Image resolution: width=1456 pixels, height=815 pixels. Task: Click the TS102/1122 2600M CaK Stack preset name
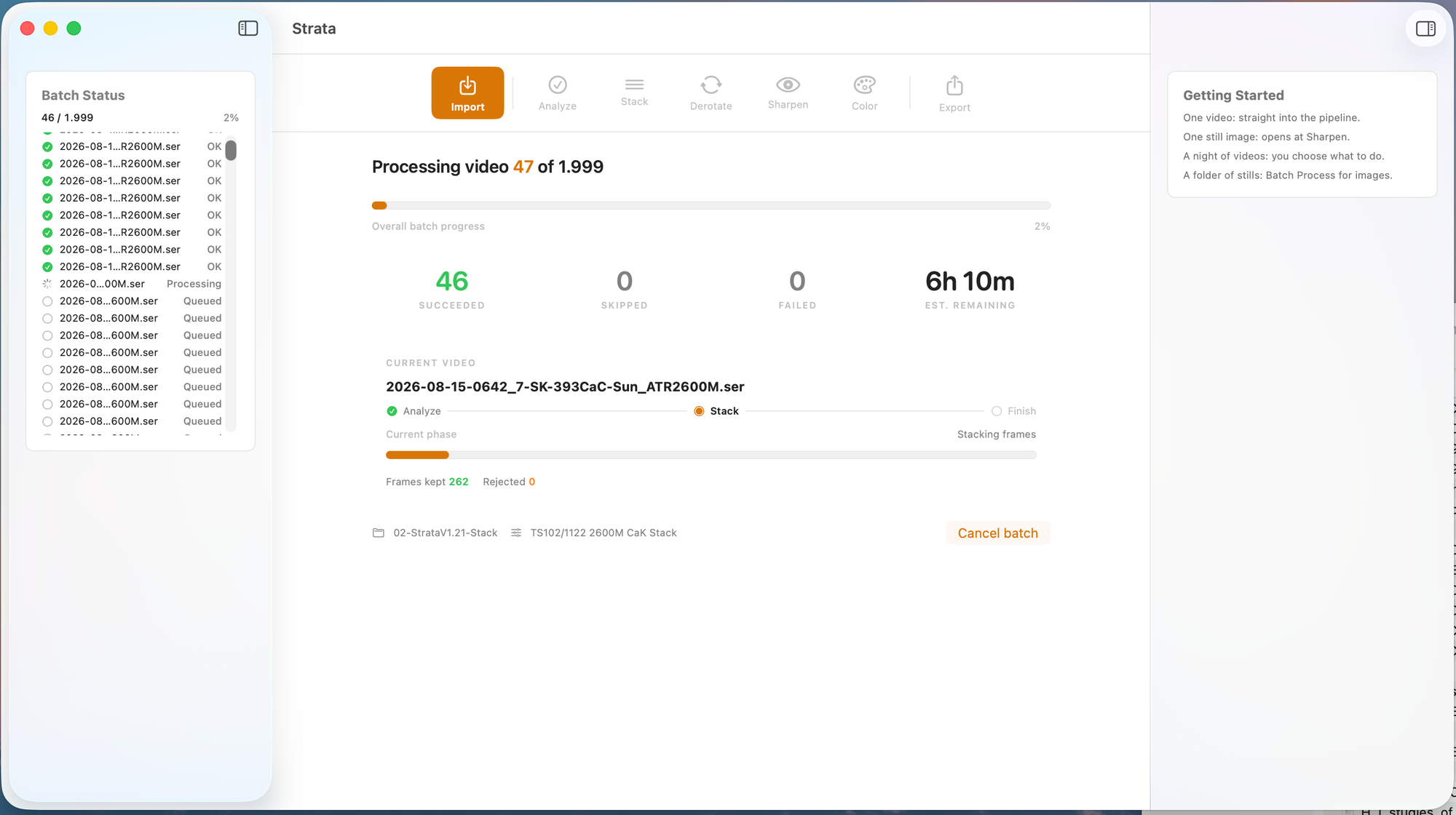pos(604,533)
